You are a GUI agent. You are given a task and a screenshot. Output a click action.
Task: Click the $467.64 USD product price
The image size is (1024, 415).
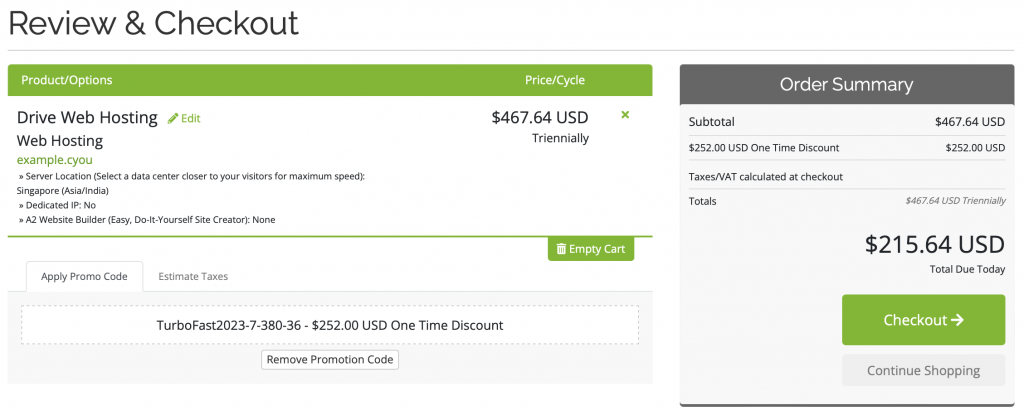tap(540, 117)
